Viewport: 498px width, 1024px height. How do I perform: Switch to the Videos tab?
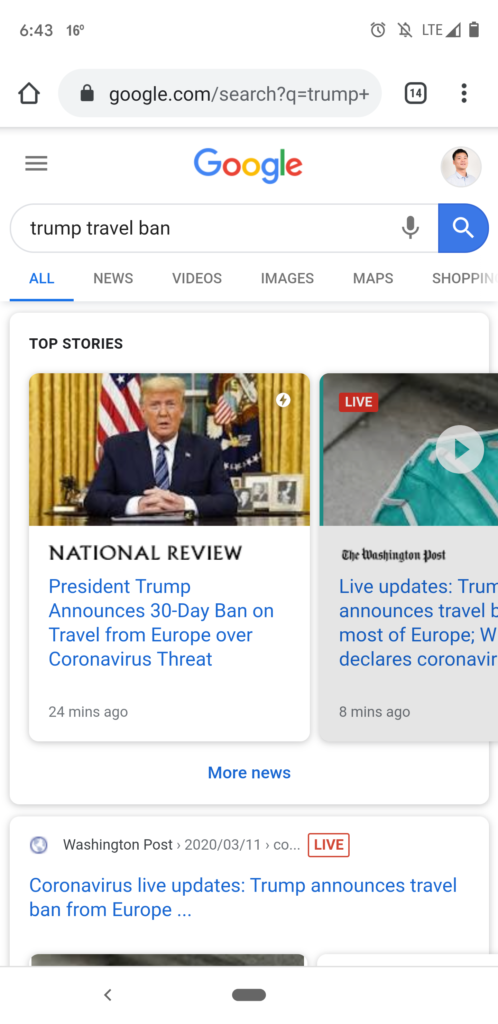coord(197,278)
